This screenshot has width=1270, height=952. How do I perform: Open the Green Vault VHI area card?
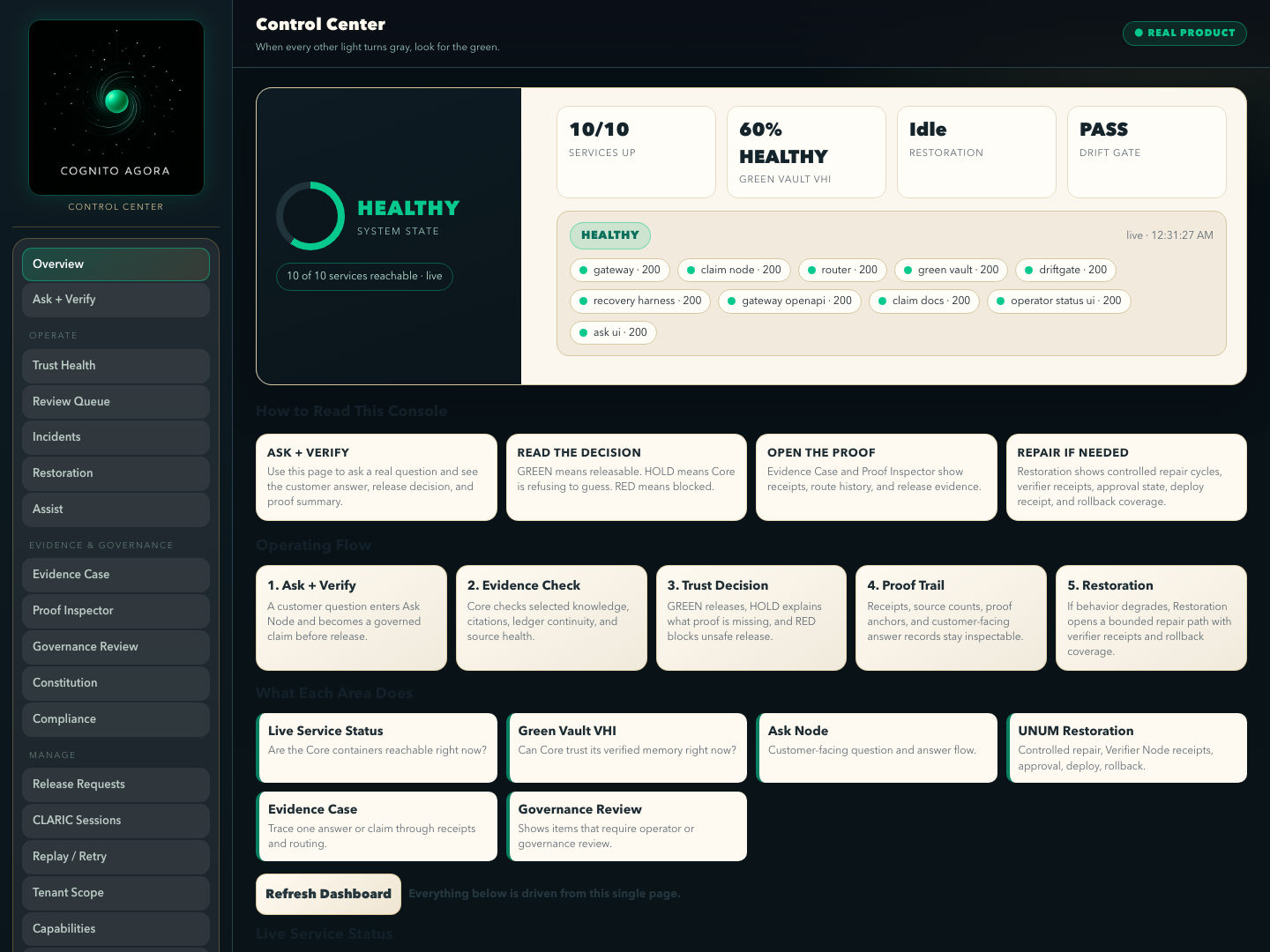(627, 747)
